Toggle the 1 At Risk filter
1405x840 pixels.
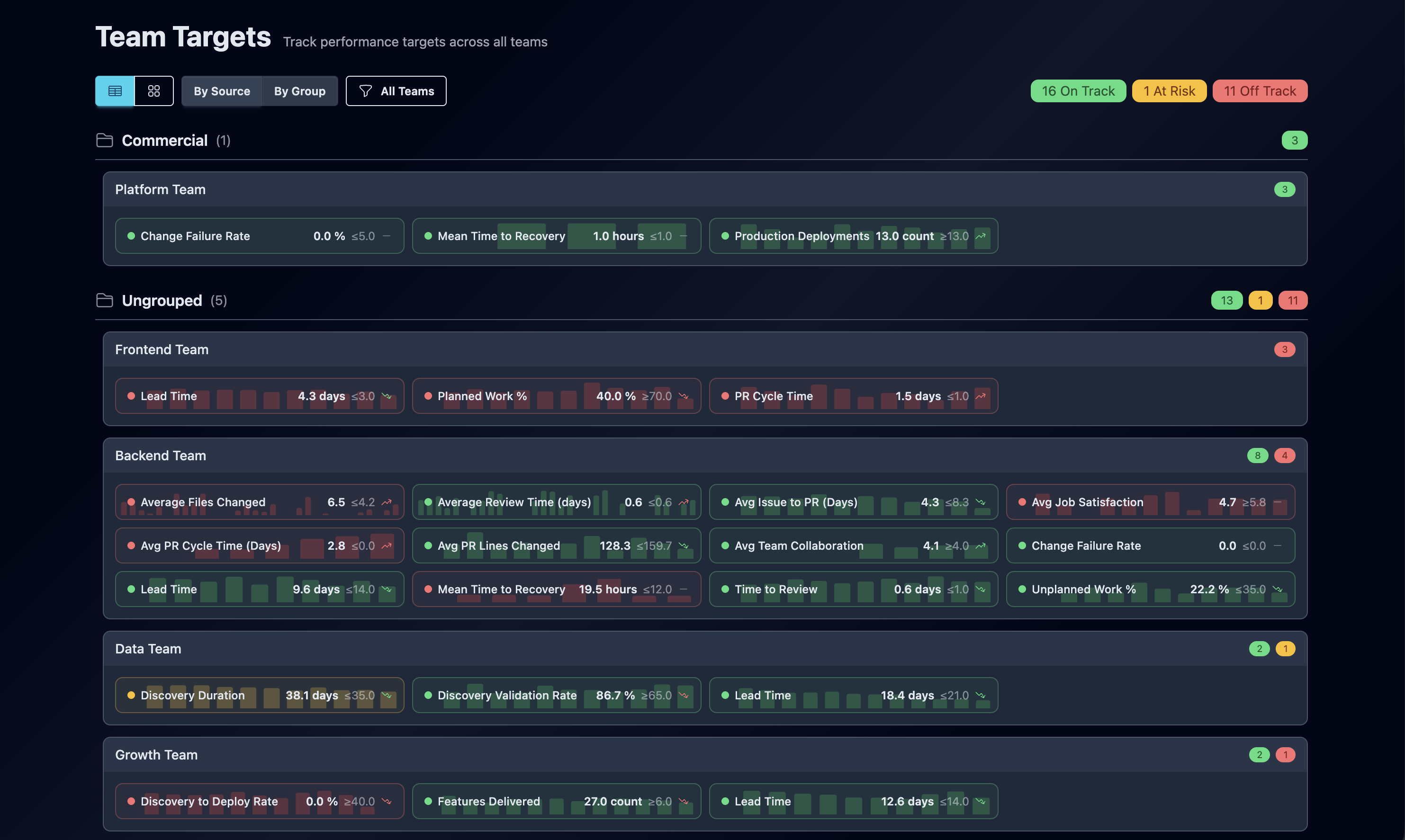(x=1168, y=90)
